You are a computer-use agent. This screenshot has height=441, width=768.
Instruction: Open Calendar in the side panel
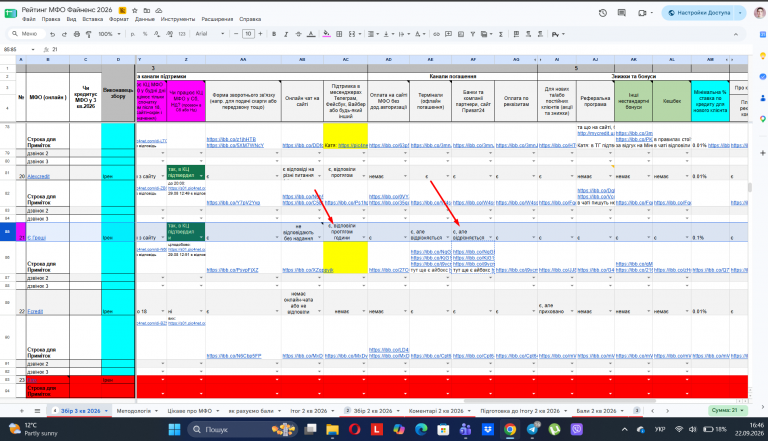(x=763, y=35)
